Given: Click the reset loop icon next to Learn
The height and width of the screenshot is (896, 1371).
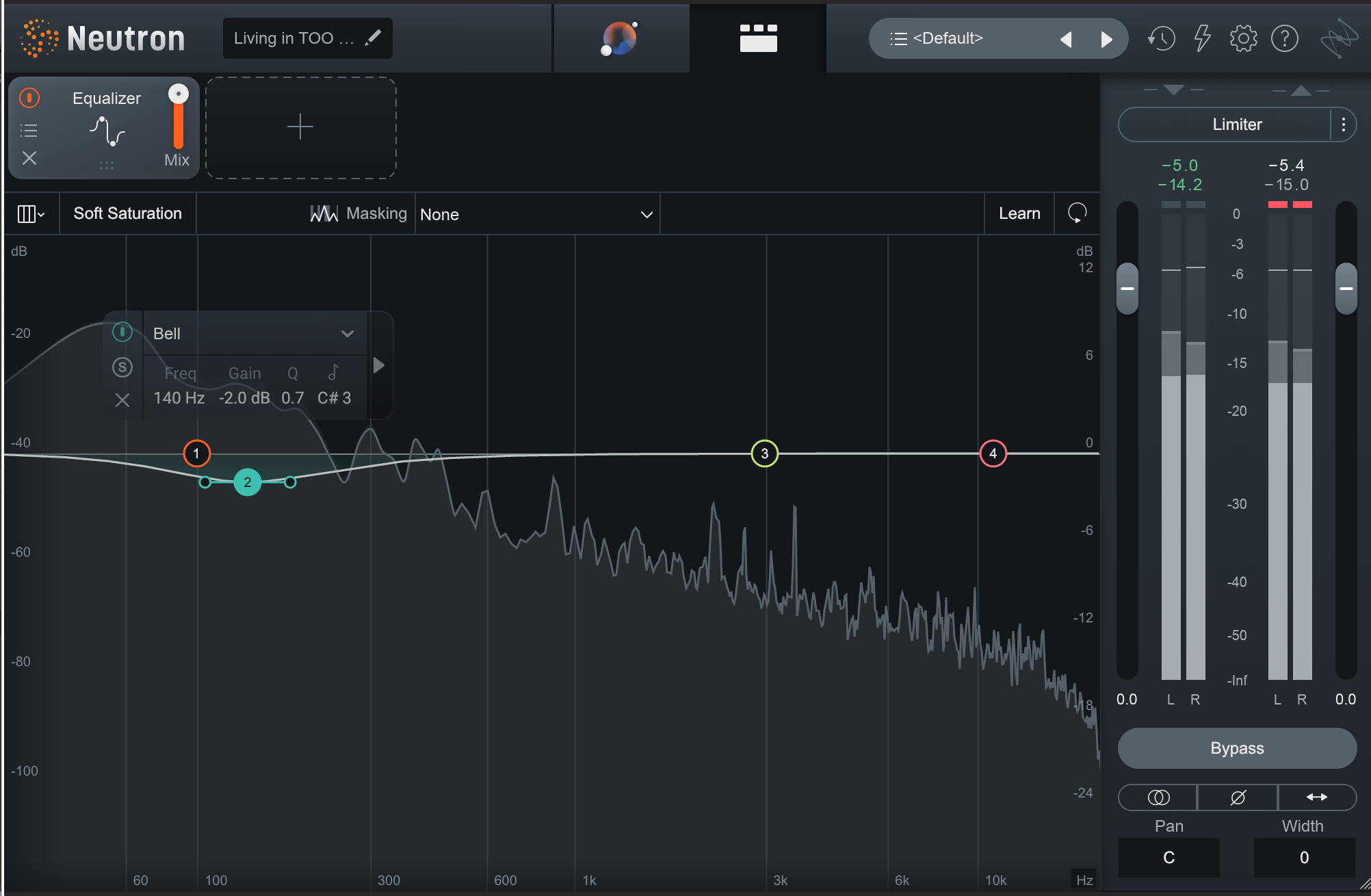Looking at the screenshot, I should point(1077,213).
